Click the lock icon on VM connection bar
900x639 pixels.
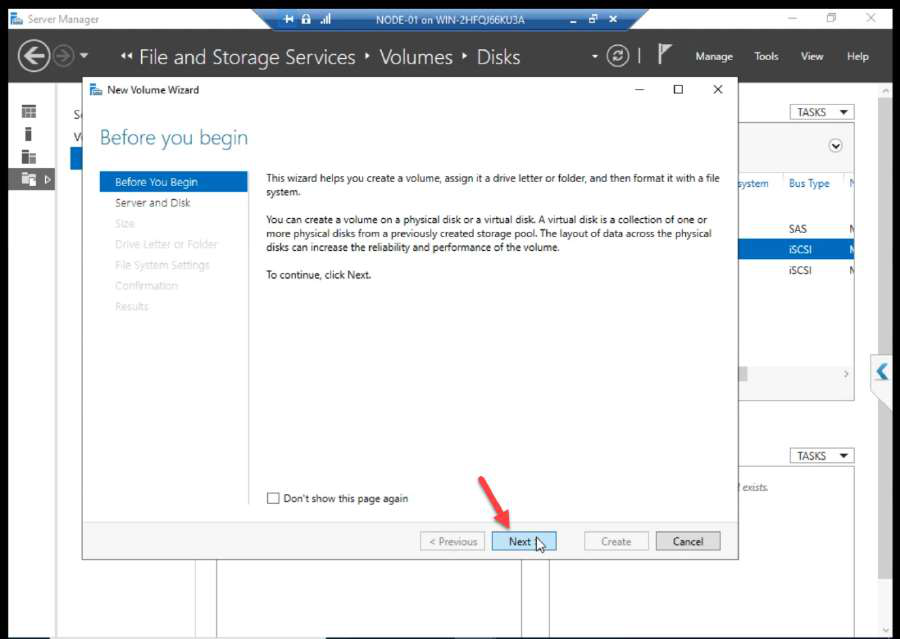coord(306,20)
